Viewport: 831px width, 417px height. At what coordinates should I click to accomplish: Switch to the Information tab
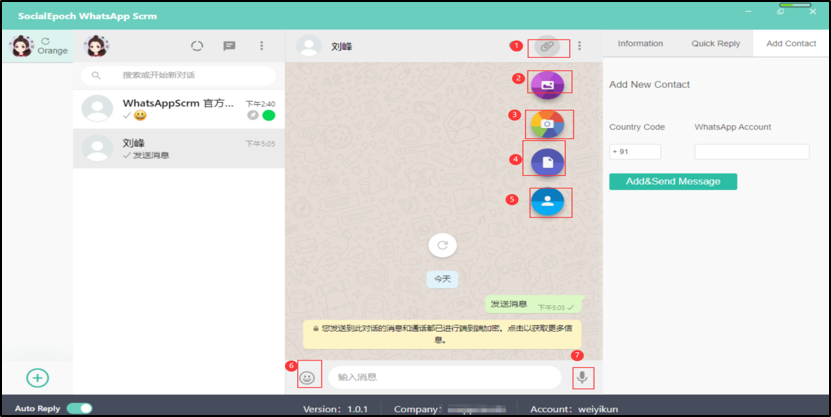click(640, 43)
